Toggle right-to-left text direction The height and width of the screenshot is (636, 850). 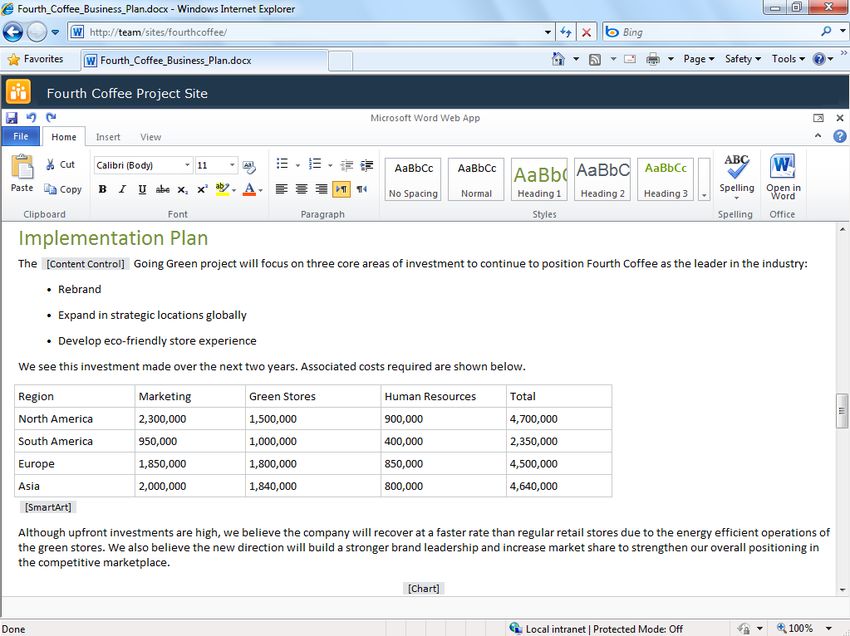tap(362, 189)
